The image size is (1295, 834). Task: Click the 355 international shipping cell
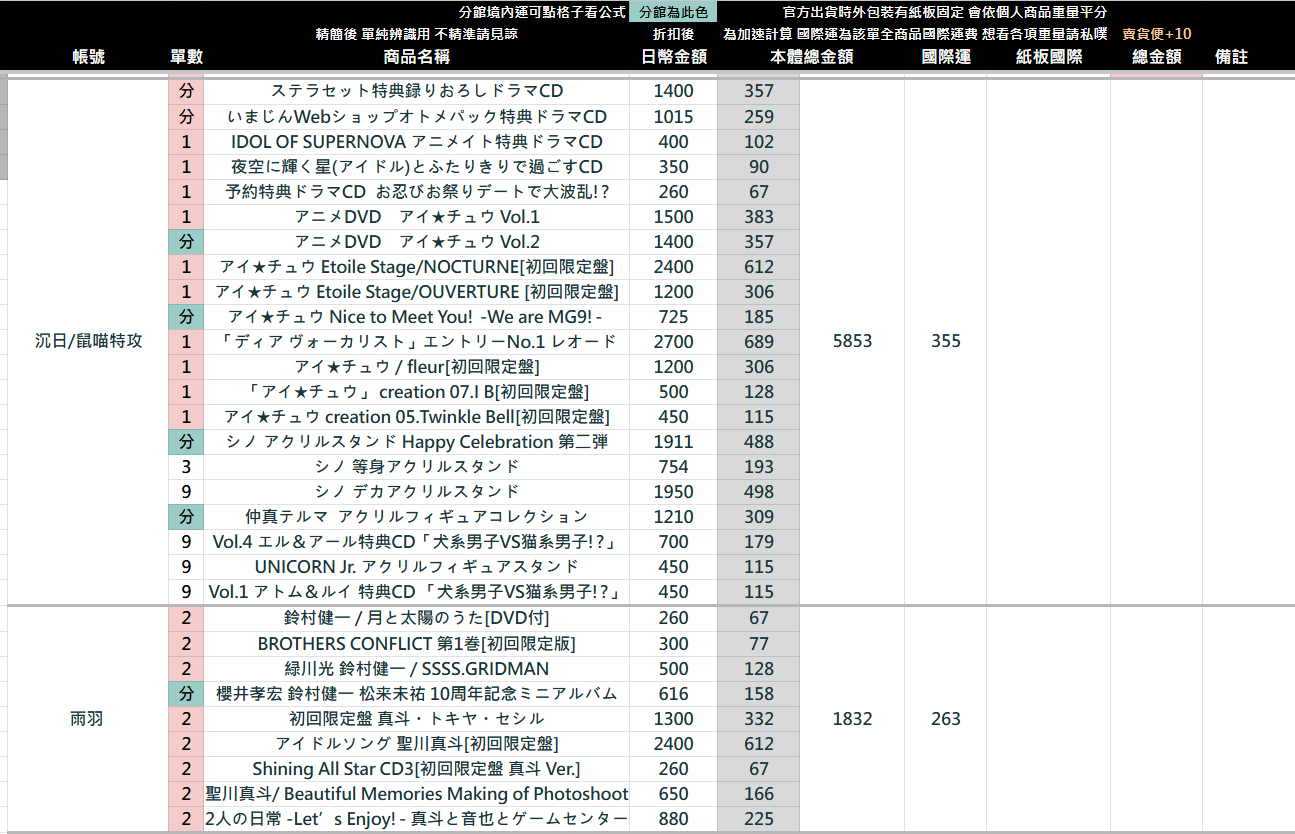[945, 341]
